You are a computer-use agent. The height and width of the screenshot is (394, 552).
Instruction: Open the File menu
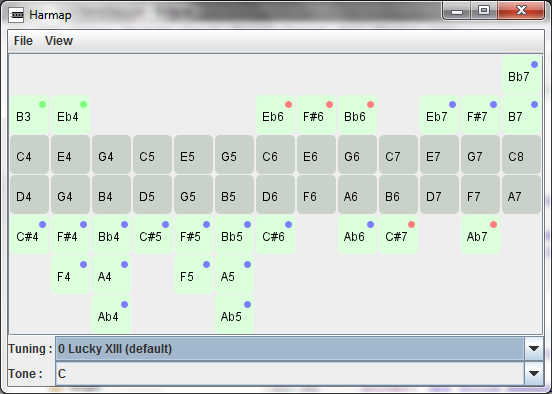pos(23,41)
